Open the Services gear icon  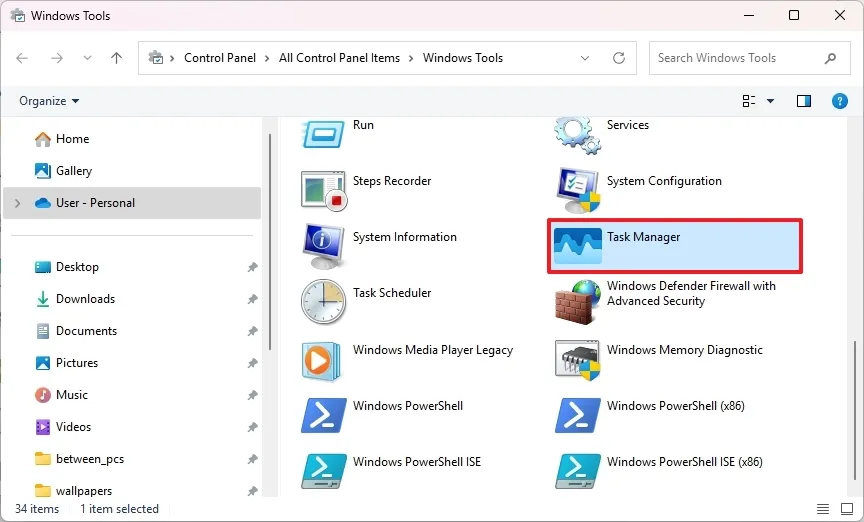[577, 134]
